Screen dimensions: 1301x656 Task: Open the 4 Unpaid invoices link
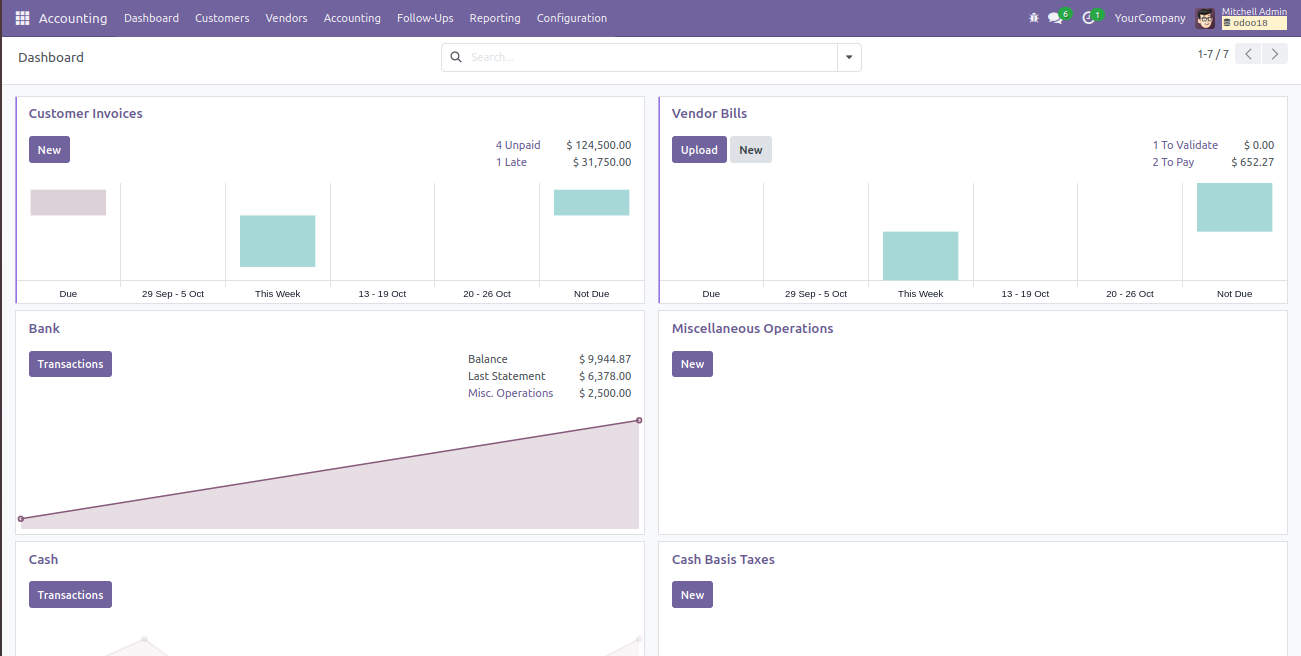tap(518, 145)
